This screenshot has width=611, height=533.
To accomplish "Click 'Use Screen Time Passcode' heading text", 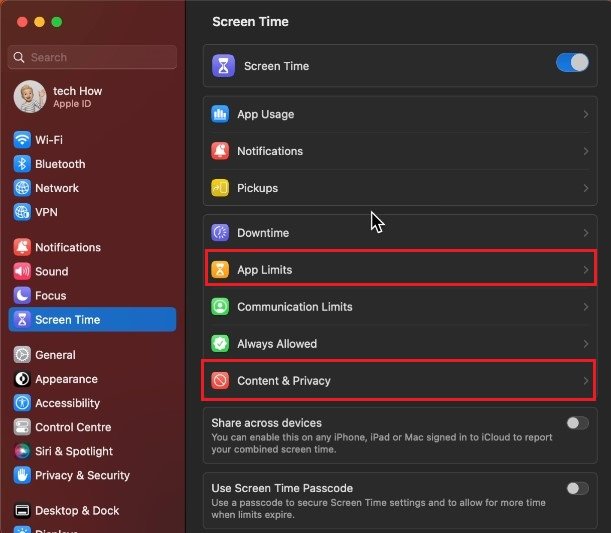I will click(x=282, y=488).
